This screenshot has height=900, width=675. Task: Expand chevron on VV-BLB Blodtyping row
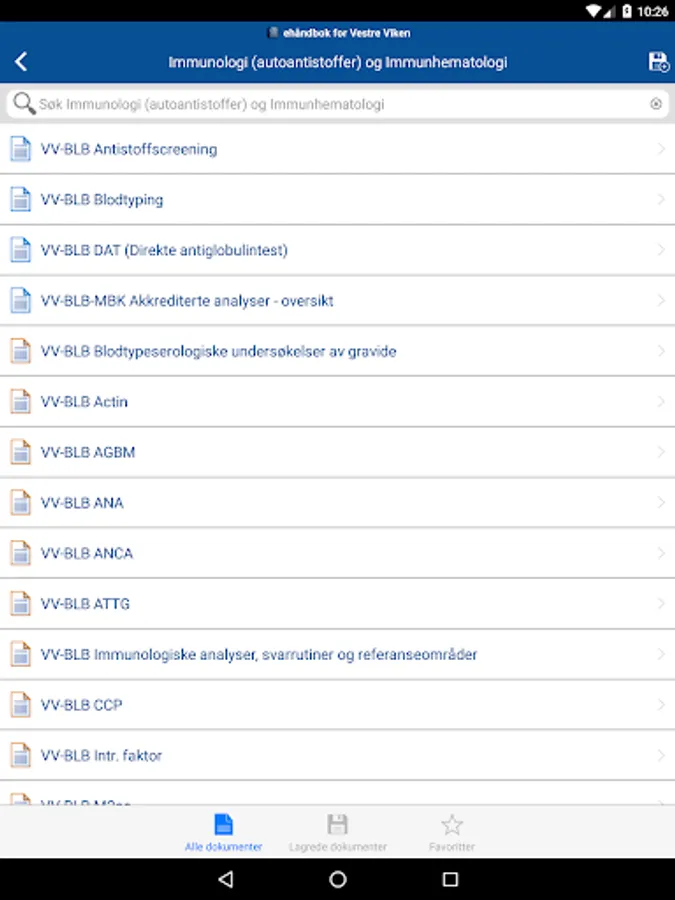click(x=661, y=200)
